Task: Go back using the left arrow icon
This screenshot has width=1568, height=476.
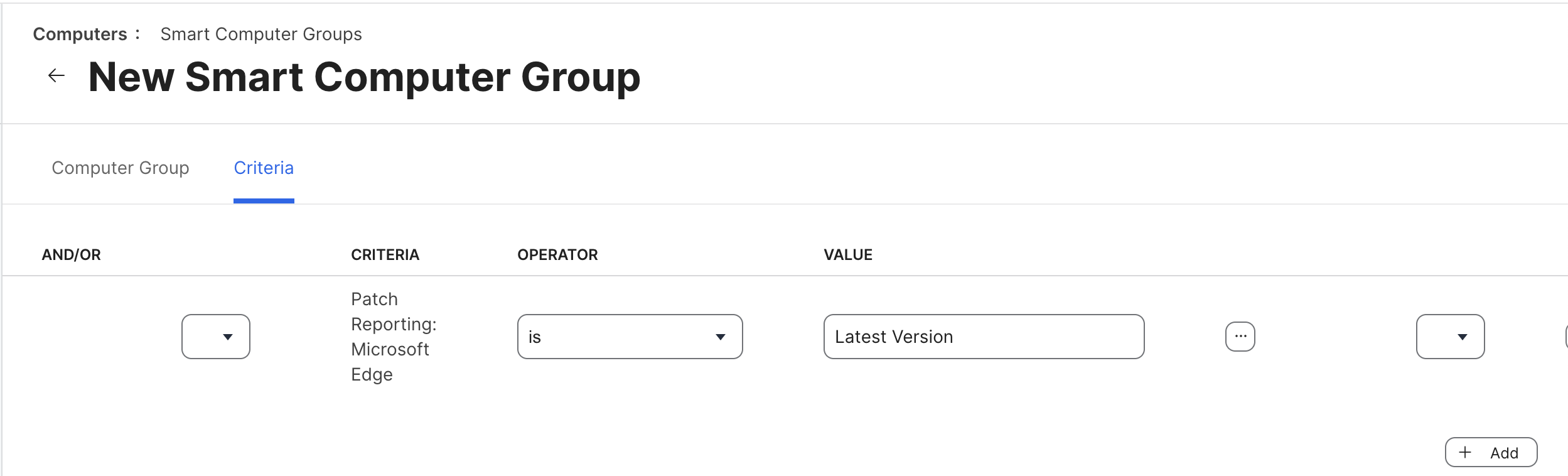Action: pos(56,76)
